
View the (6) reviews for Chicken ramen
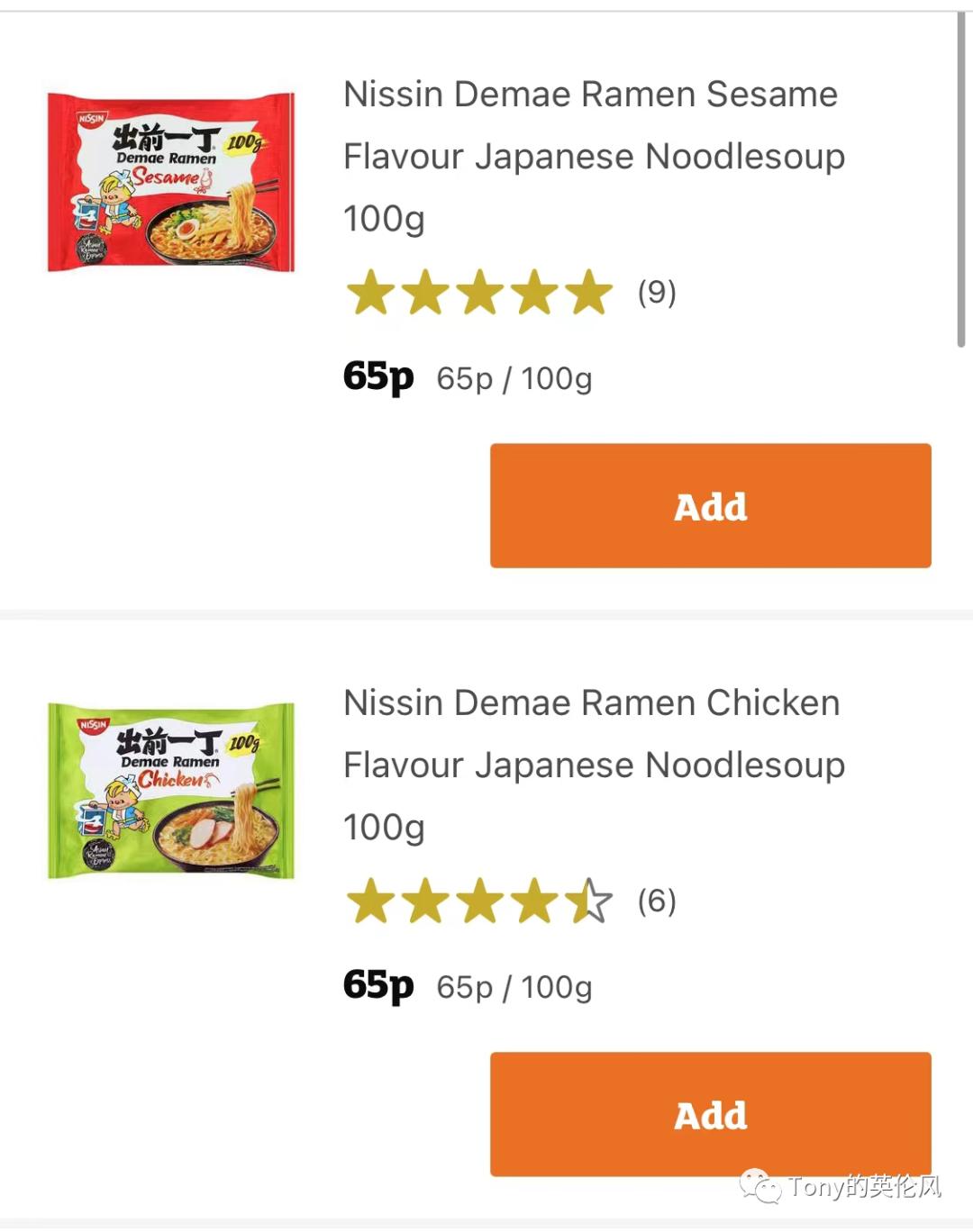(656, 902)
